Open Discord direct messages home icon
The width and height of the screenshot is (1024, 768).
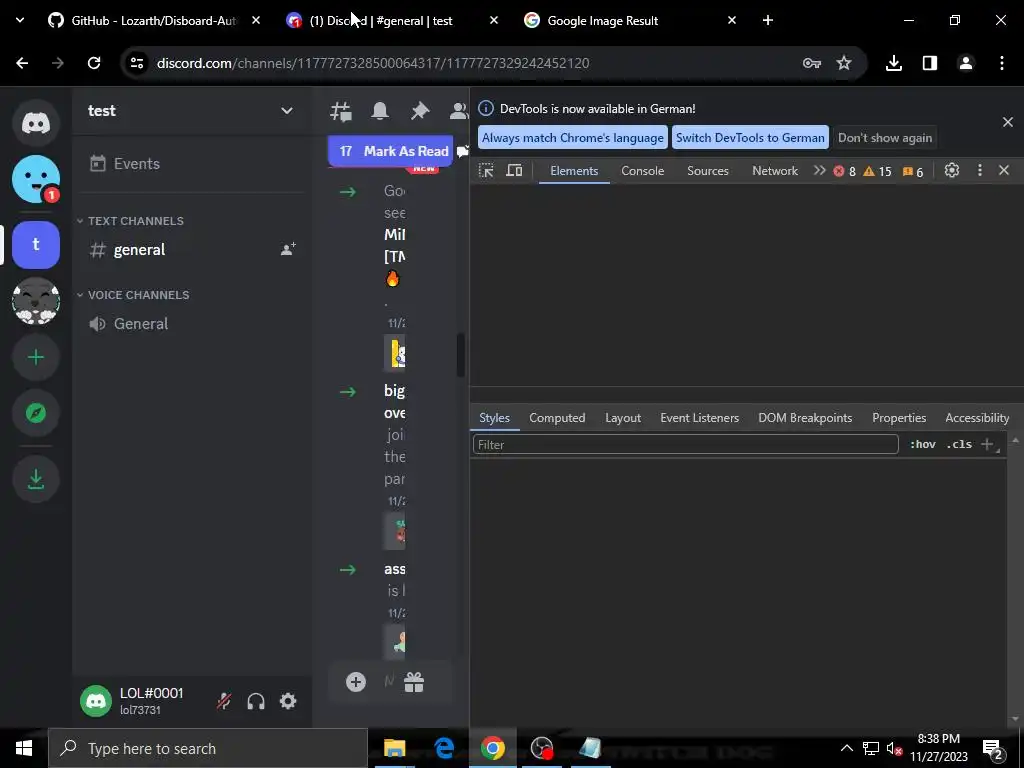pos(36,123)
